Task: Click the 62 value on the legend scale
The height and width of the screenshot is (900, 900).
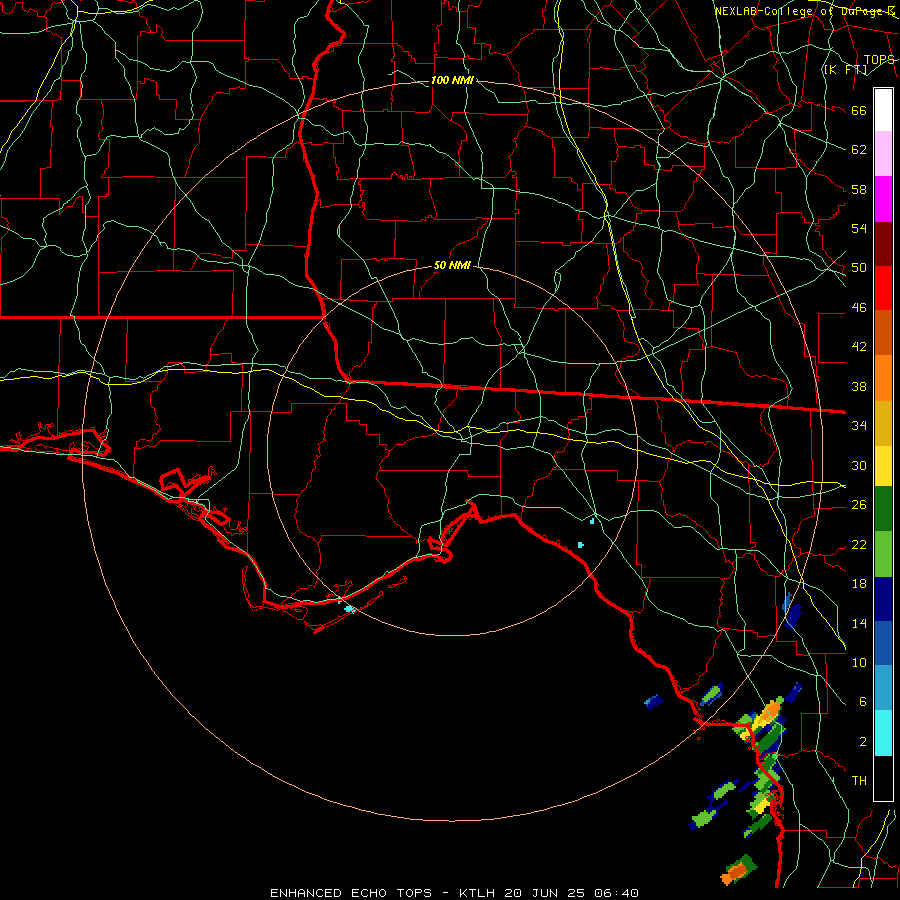Action: pyautogui.click(x=859, y=150)
